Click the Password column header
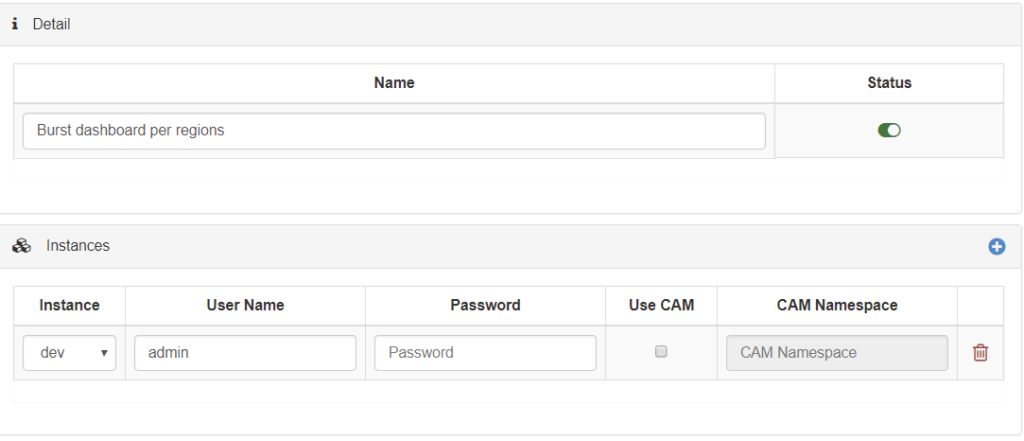This screenshot has width=1024, height=441. click(485, 305)
